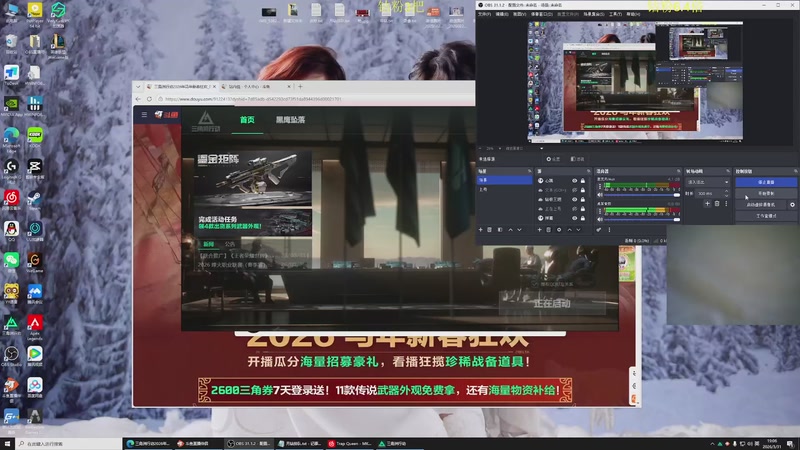Viewport: 800px width, 450px height.
Task: Select the 黑鹰坠落 tab in launcher
Action: click(x=290, y=120)
